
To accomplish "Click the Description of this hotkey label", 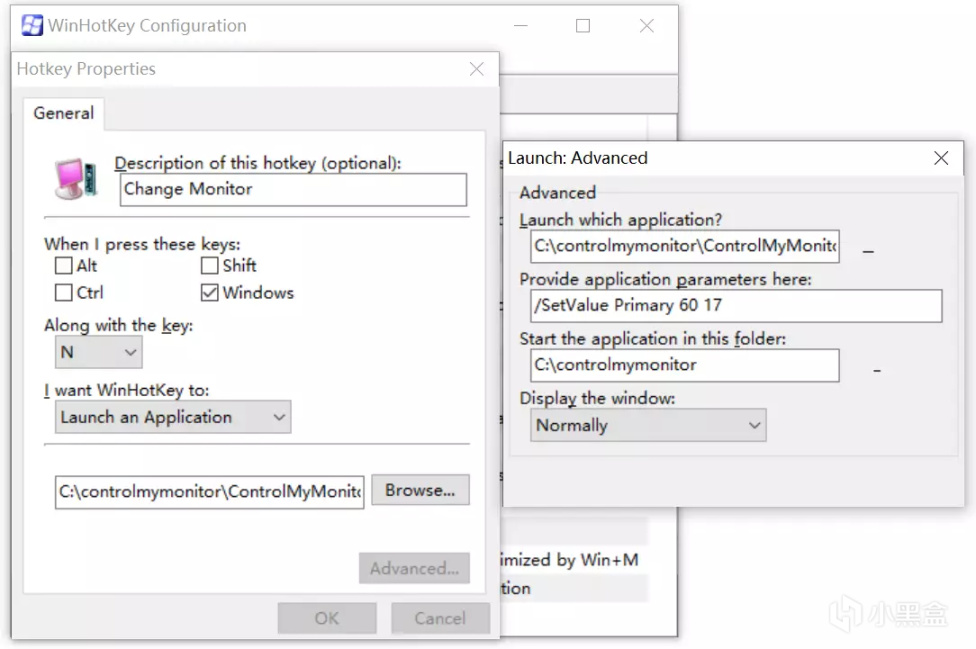I will (258, 163).
